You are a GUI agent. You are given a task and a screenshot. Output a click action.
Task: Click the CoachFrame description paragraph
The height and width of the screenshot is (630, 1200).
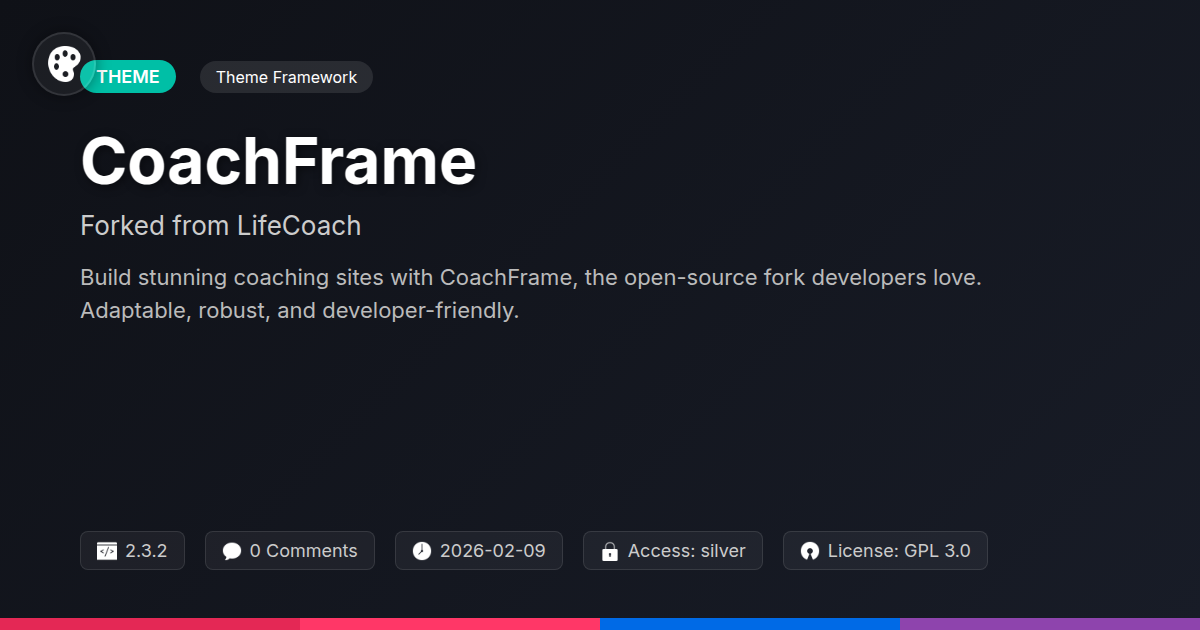tap(530, 294)
